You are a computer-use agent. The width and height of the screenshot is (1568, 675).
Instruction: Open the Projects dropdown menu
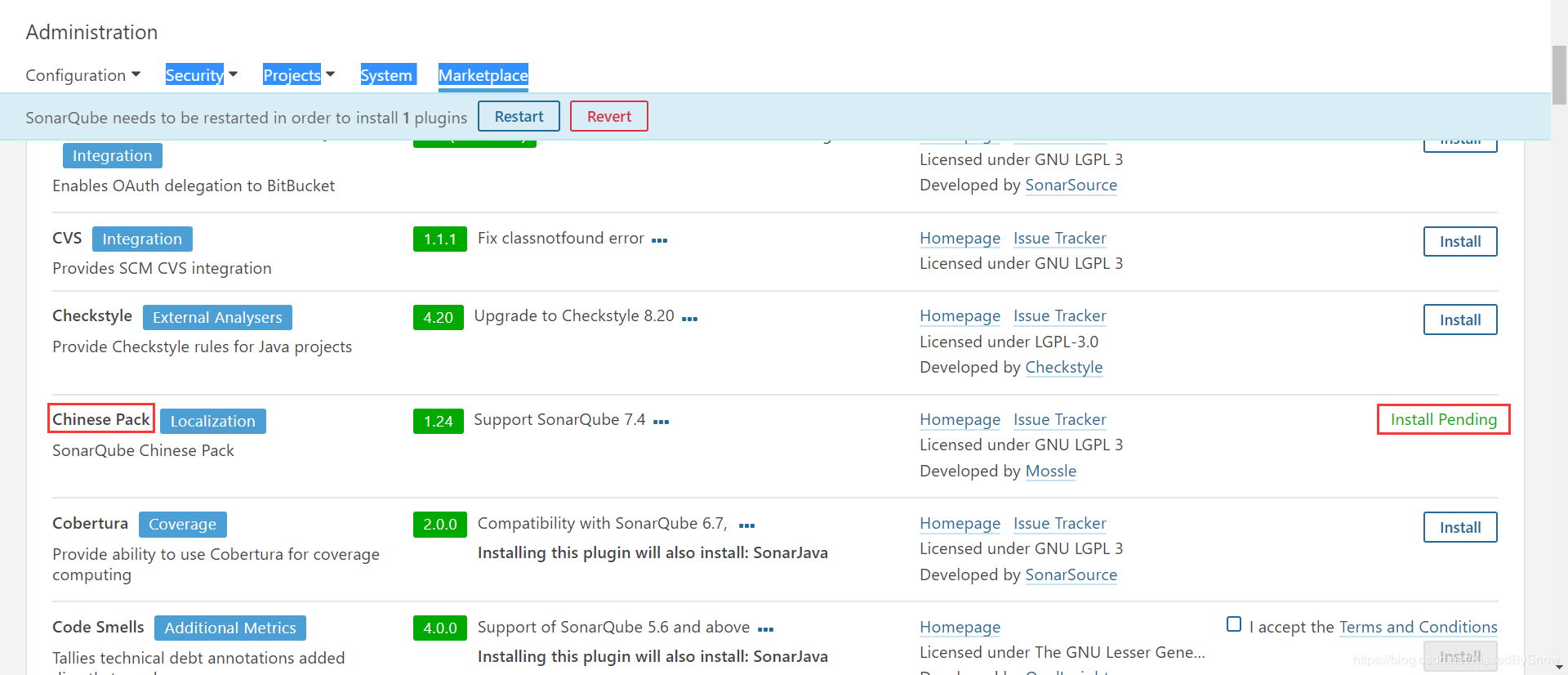[299, 75]
